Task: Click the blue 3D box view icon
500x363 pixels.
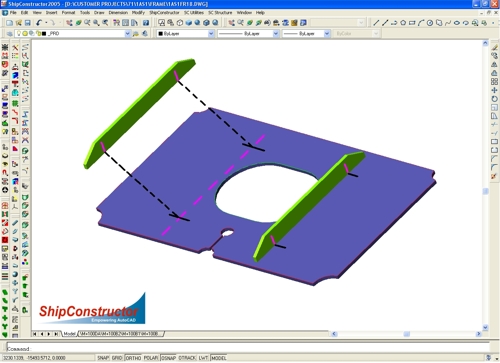Action: (x=189, y=23)
